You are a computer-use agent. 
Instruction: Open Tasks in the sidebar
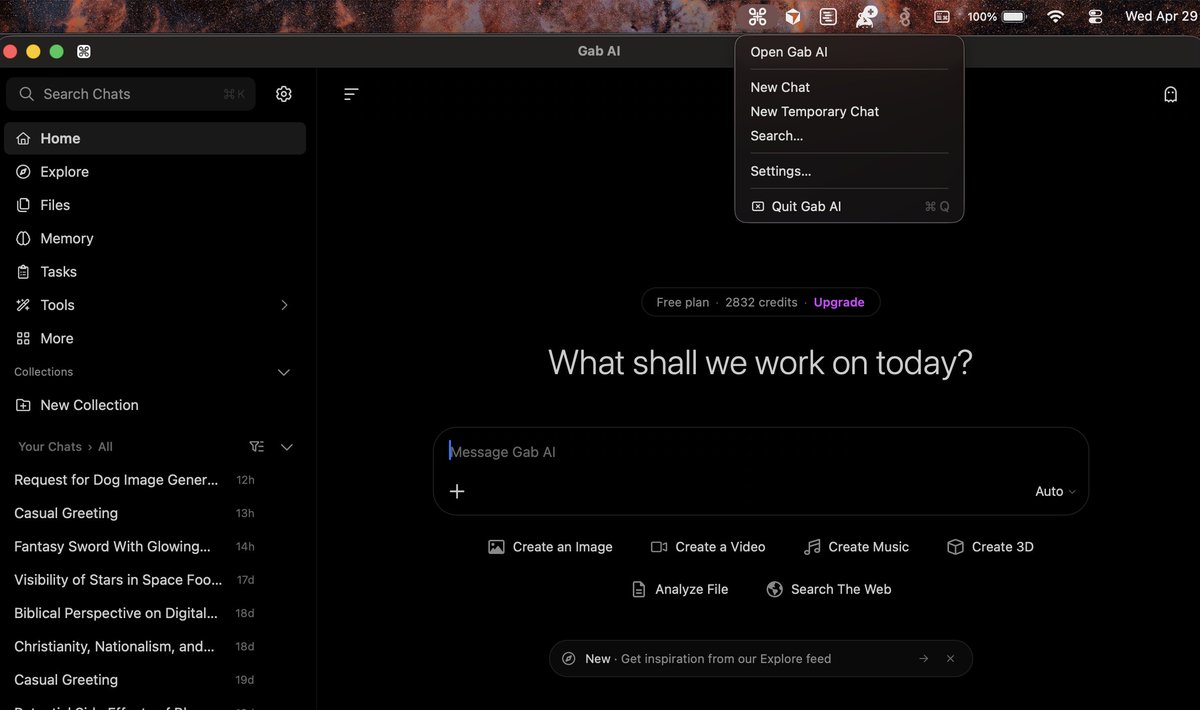(155, 272)
